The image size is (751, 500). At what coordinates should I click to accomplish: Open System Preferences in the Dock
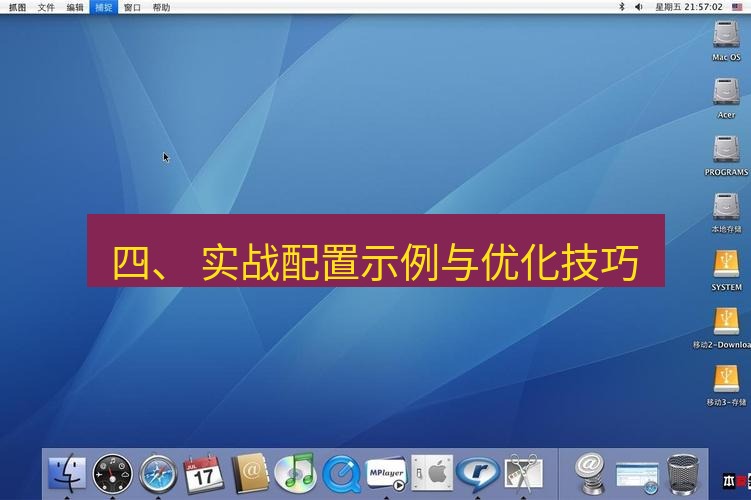pos(432,474)
